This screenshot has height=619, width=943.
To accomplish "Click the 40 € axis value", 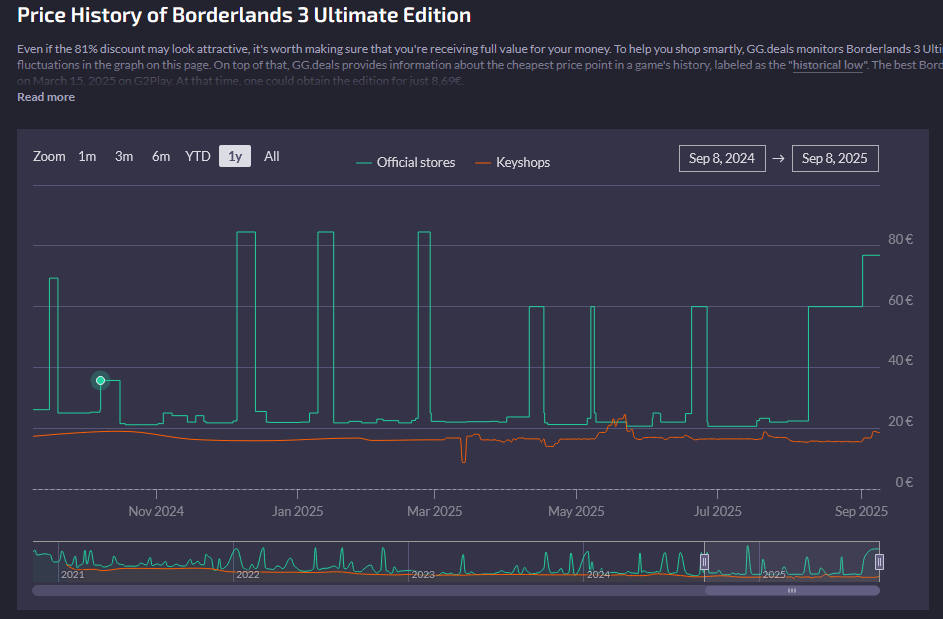I will tap(900, 360).
